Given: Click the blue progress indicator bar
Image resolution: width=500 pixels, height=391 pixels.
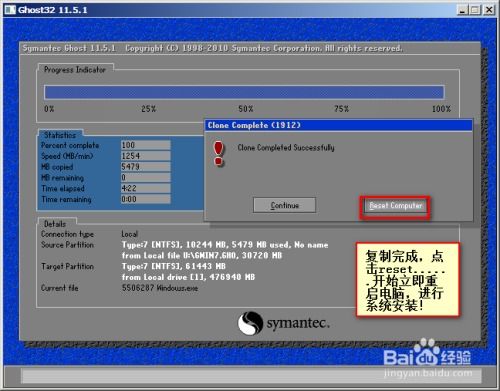Looking at the screenshot, I should [244, 92].
